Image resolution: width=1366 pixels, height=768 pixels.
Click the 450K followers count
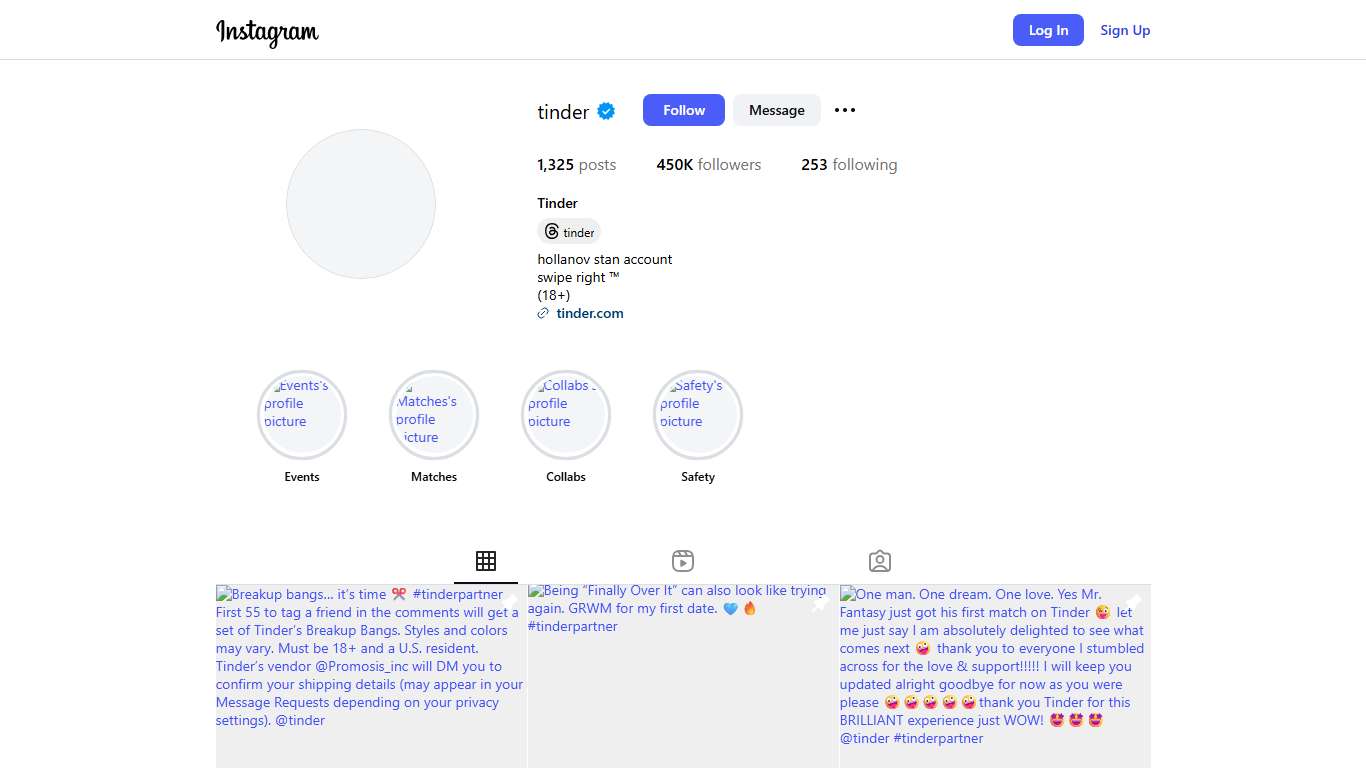coord(709,164)
